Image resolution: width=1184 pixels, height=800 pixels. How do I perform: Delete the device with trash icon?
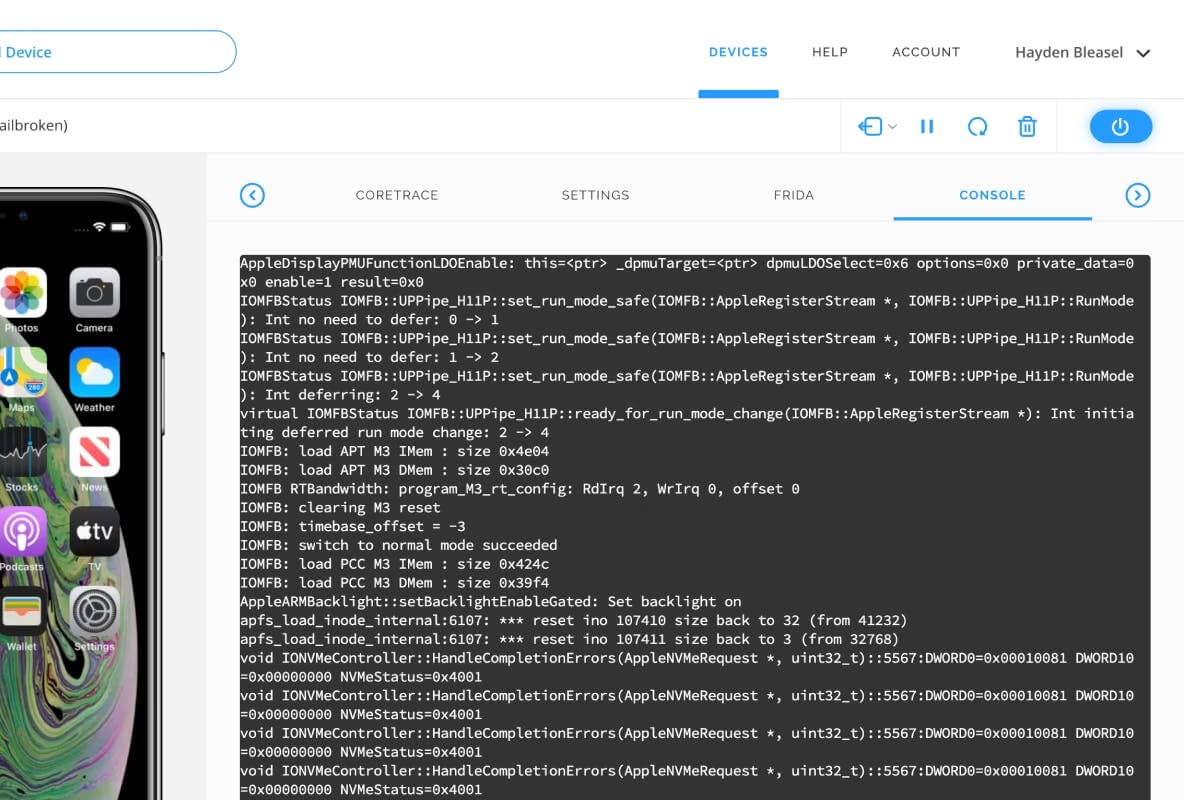coord(1027,126)
